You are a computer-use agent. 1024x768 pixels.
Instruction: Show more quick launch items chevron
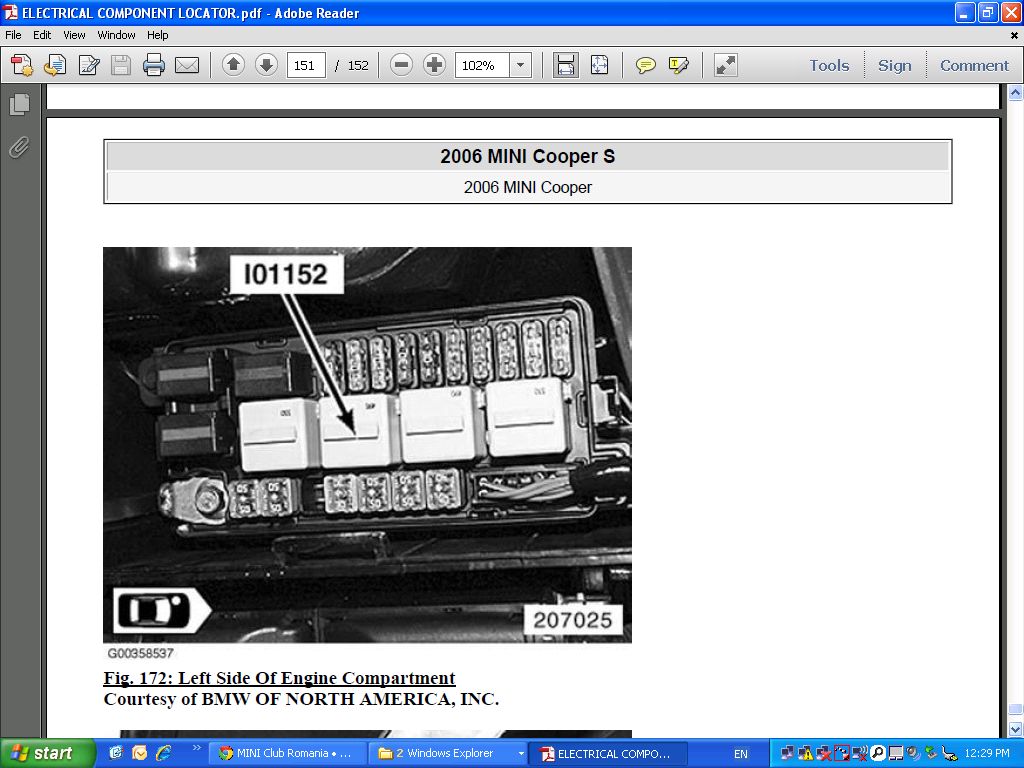coord(196,748)
